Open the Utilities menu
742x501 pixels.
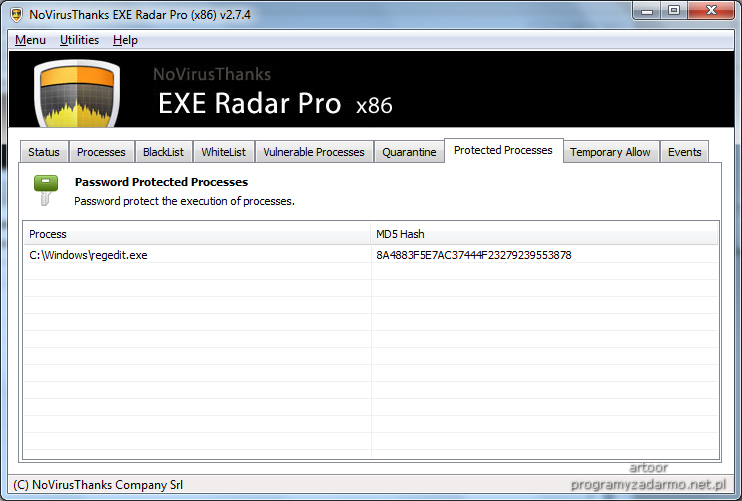point(79,40)
